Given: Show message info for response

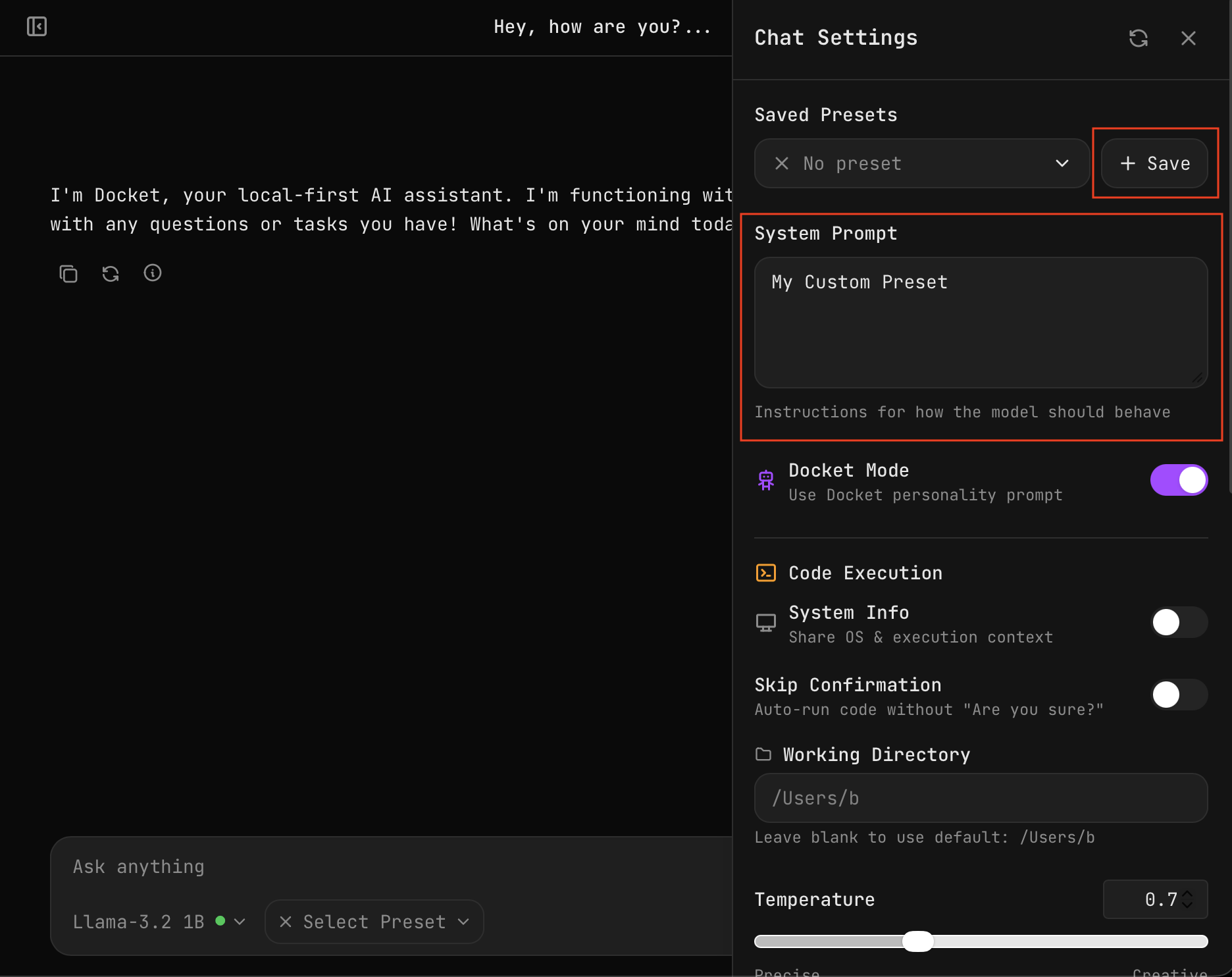Looking at the screenshot, I should (x=153, y=273).
